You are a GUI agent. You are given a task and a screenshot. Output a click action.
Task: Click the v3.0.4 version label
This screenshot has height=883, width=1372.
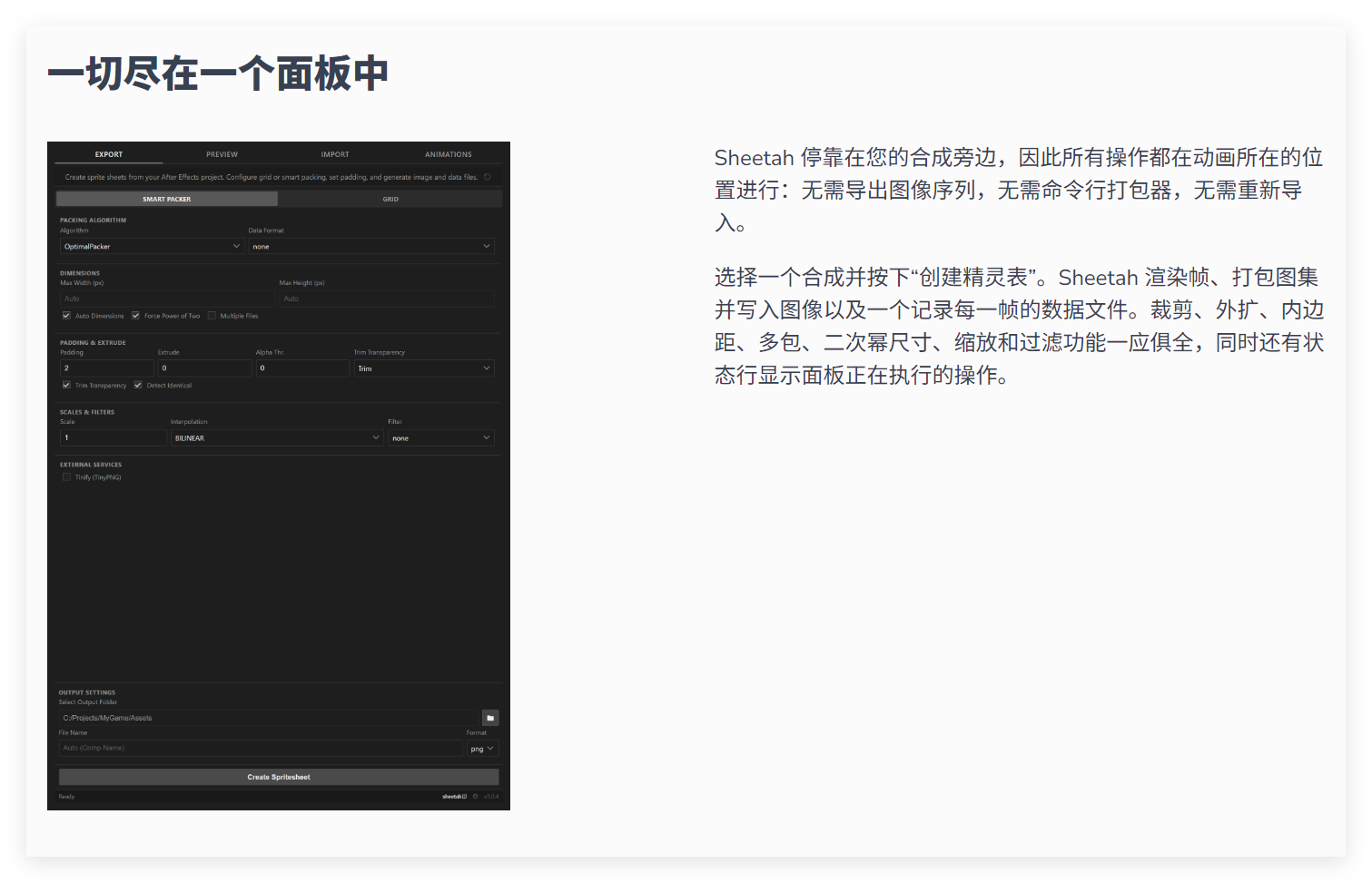pyautogui.click(x=491, y=797)
